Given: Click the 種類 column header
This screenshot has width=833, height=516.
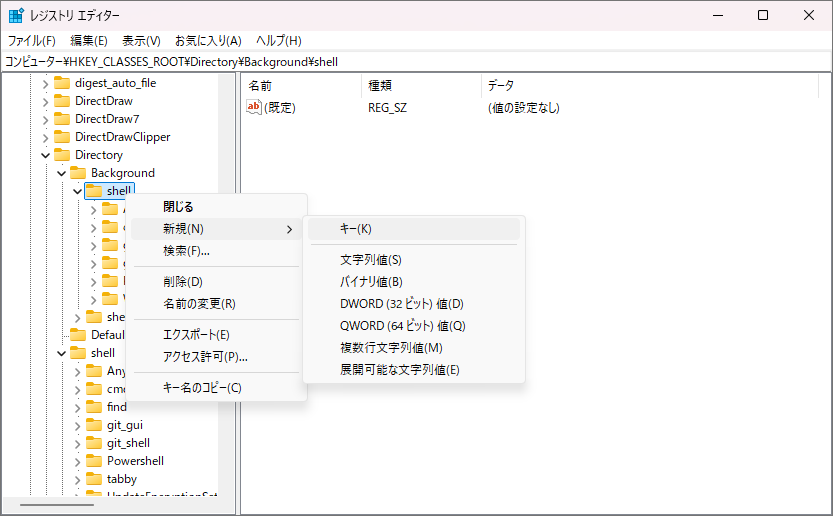Looking at the screenshot, I should [x=422, y=86].
